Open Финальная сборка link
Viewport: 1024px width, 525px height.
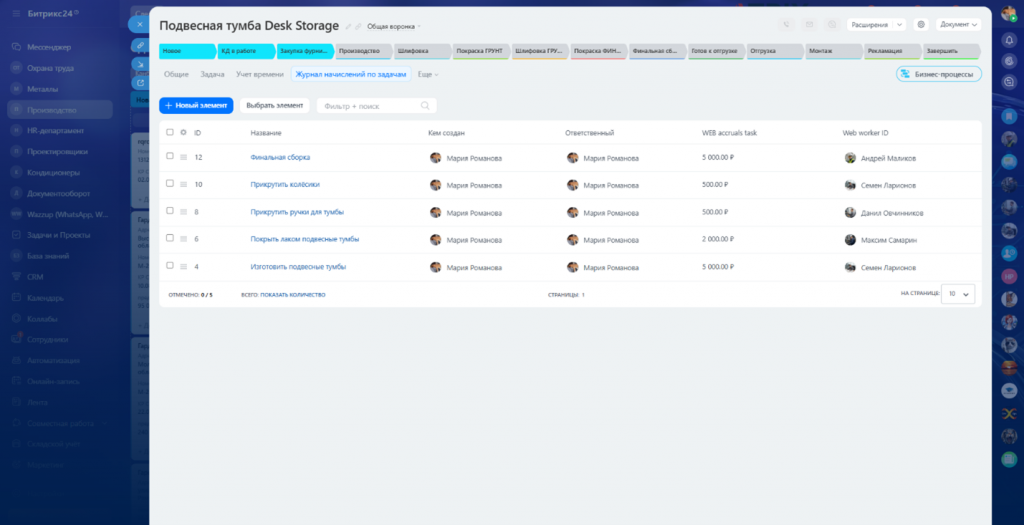click(x=280, y=157)
